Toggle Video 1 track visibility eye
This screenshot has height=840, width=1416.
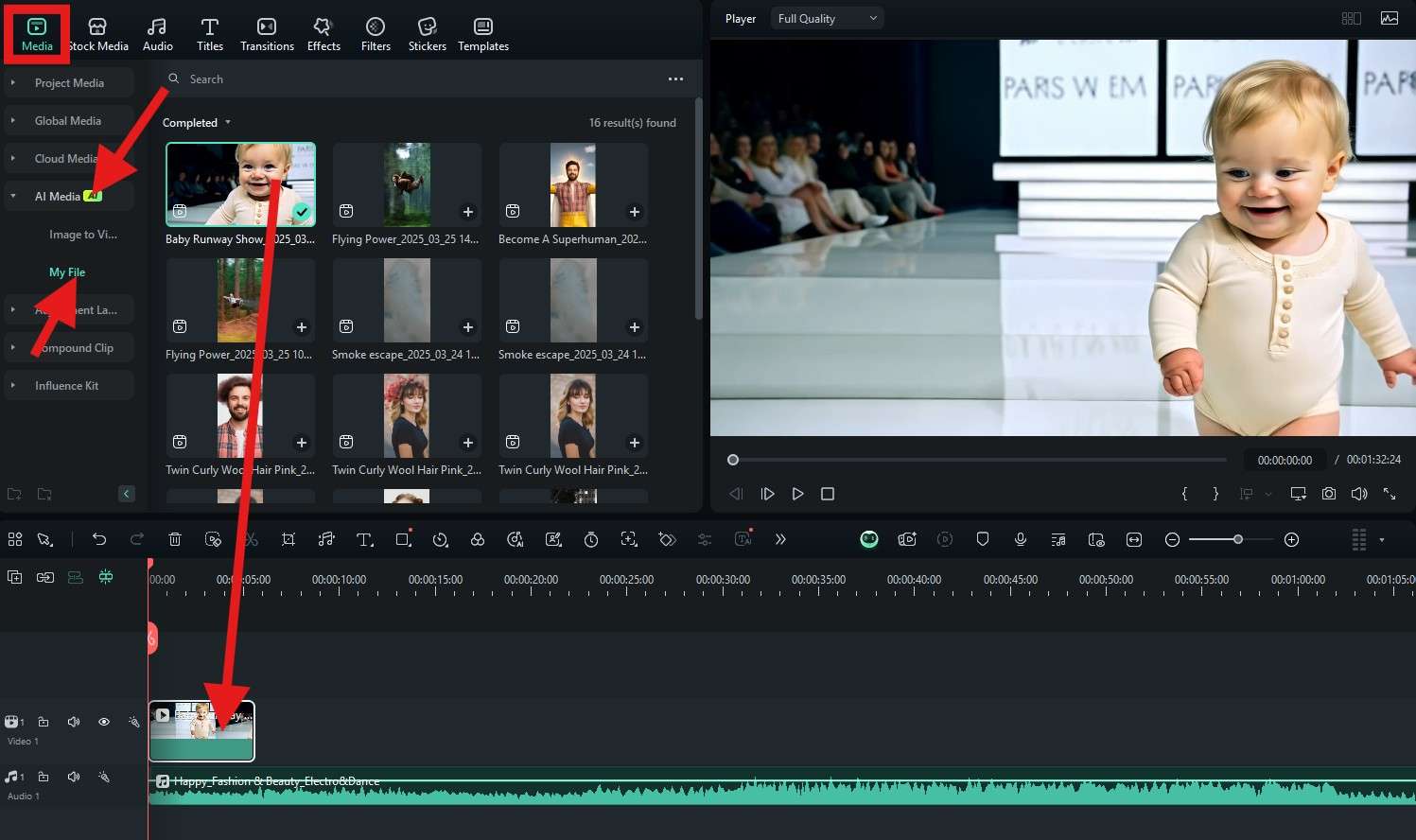click(x=104, y=722)
